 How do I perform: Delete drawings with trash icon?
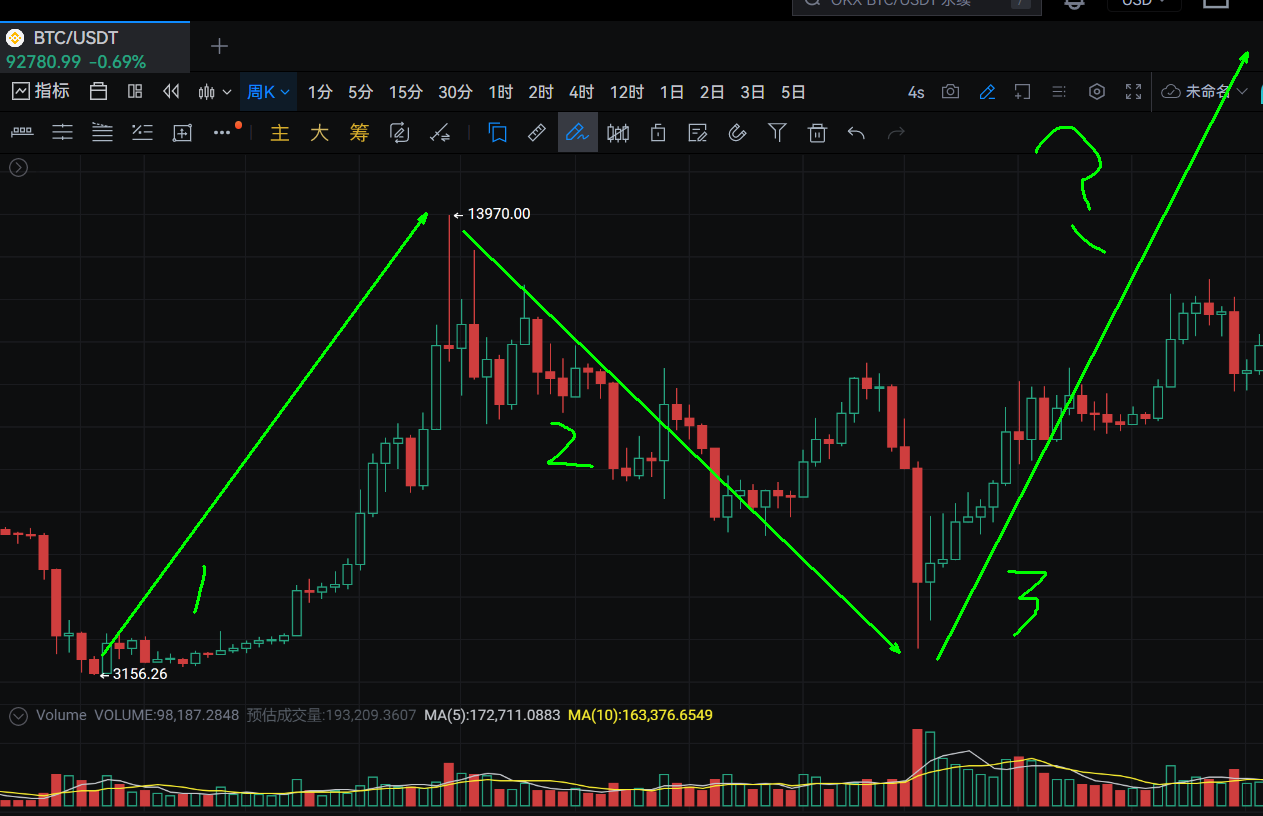pyautogui.click(x=817, y=132)
